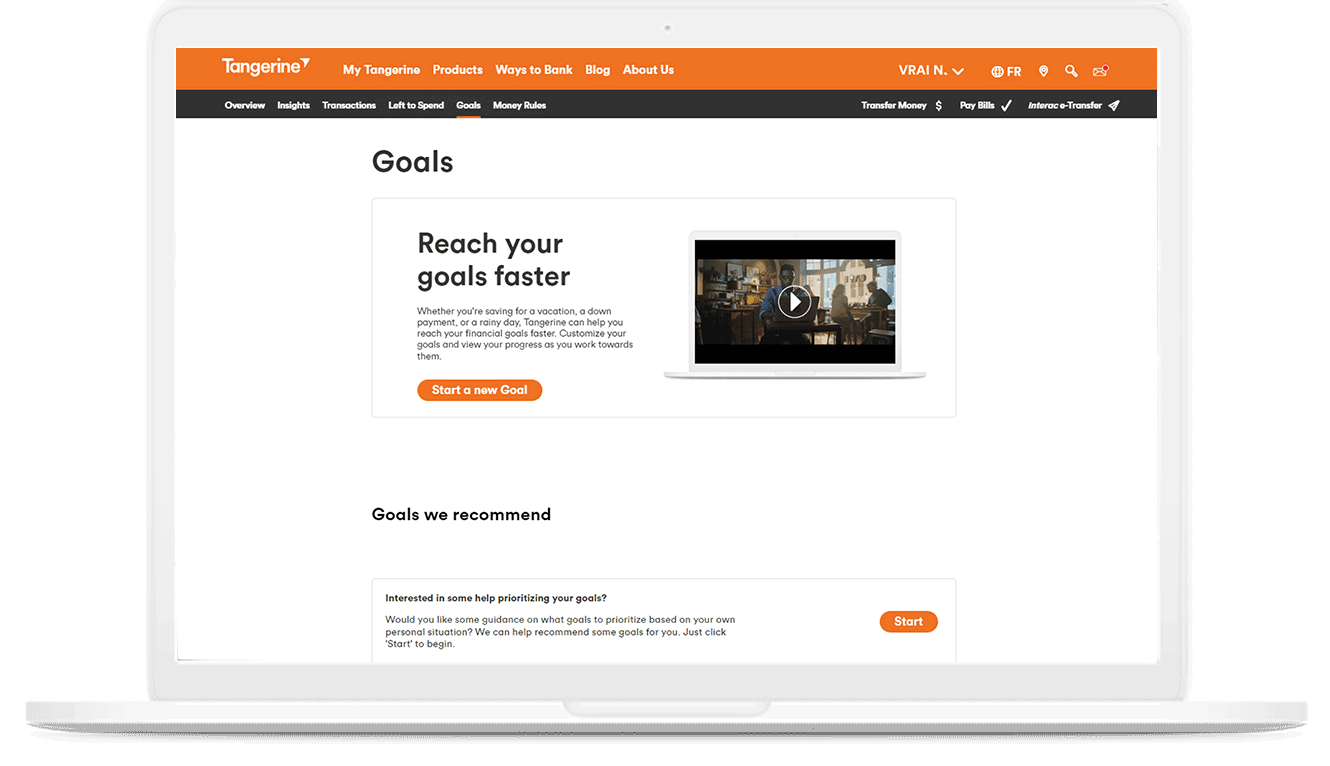Switch language to FR via globe
1330x766 pixels.
pyautogui.click(x=1006, y=71)
